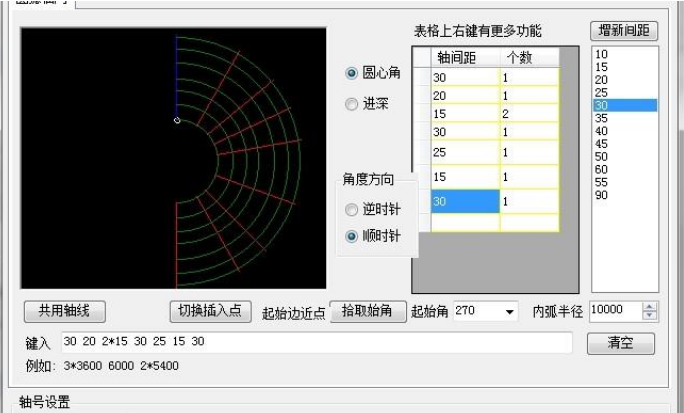
Task: Click the row header of the 25 row
Action: [422, 153]
